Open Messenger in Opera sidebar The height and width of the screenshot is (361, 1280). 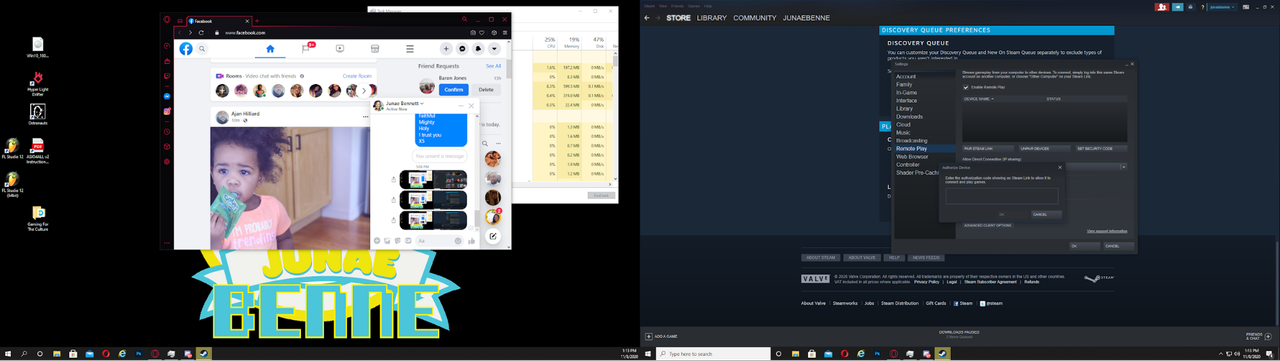[x=167, y=96]
